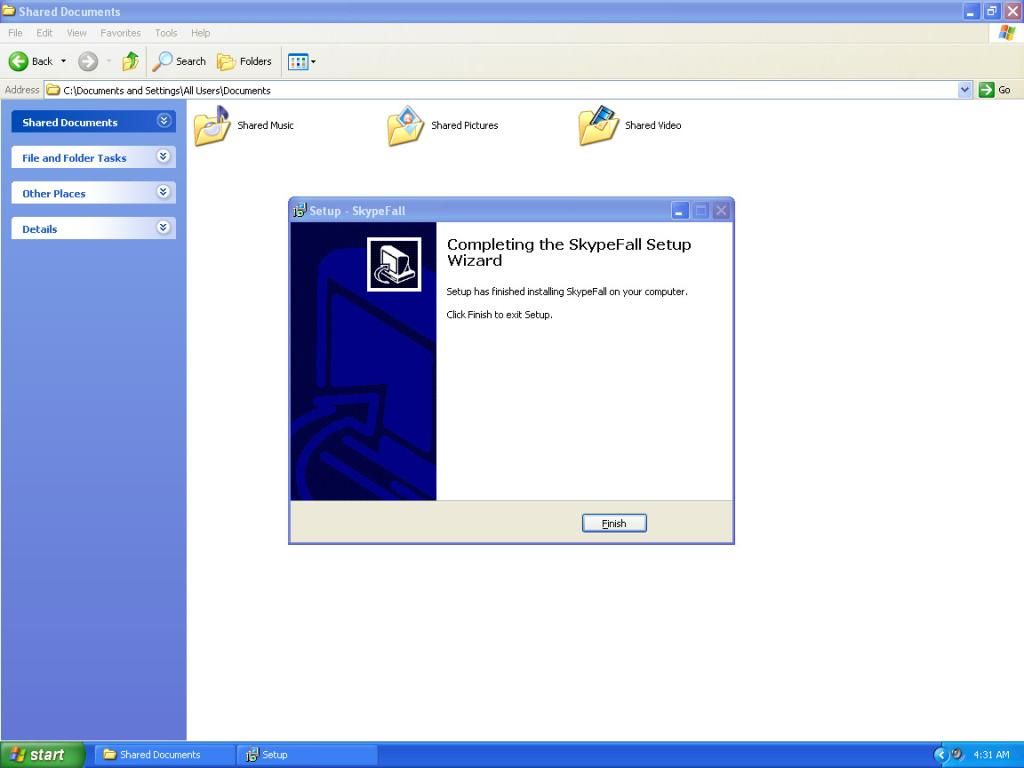Click the taskbar clock
The width and height of the screenshot is (1024, 768).
pyautogui.click(x=991, y=755)
